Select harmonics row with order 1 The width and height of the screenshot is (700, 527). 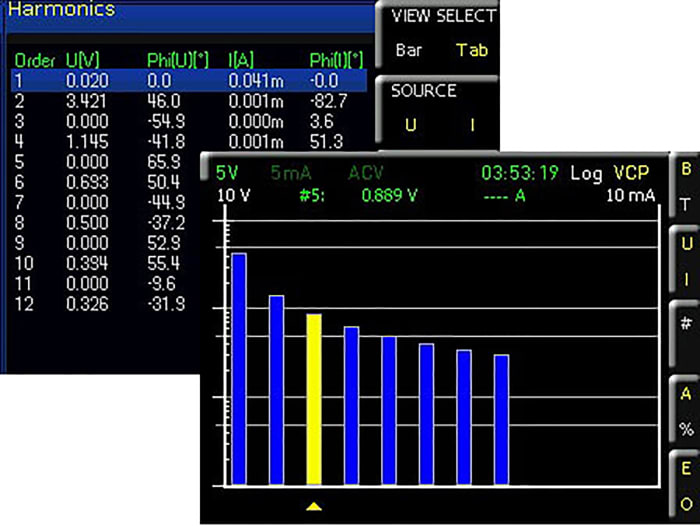(x=189, y=81)
